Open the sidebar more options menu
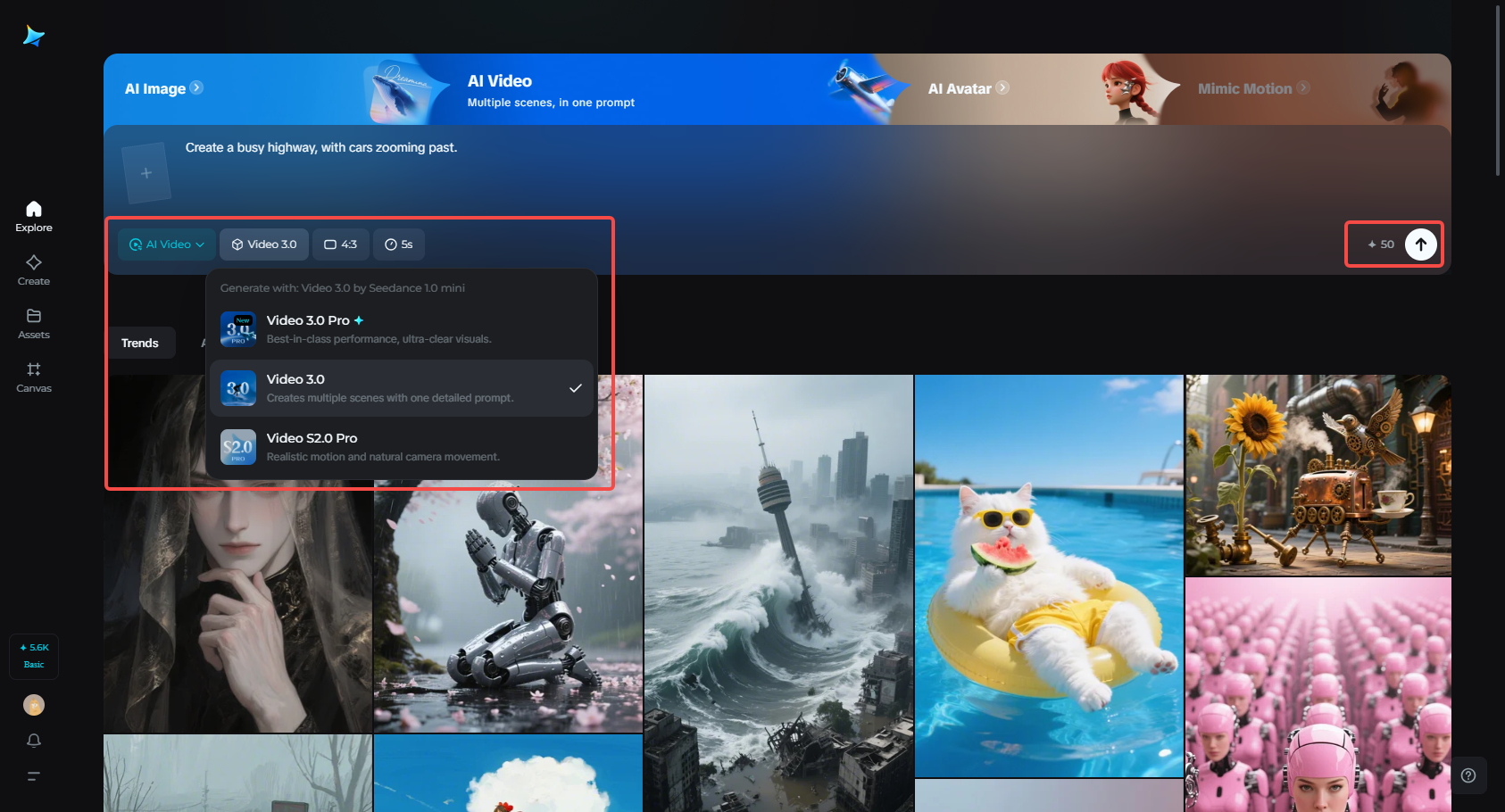 pos(34,776)
